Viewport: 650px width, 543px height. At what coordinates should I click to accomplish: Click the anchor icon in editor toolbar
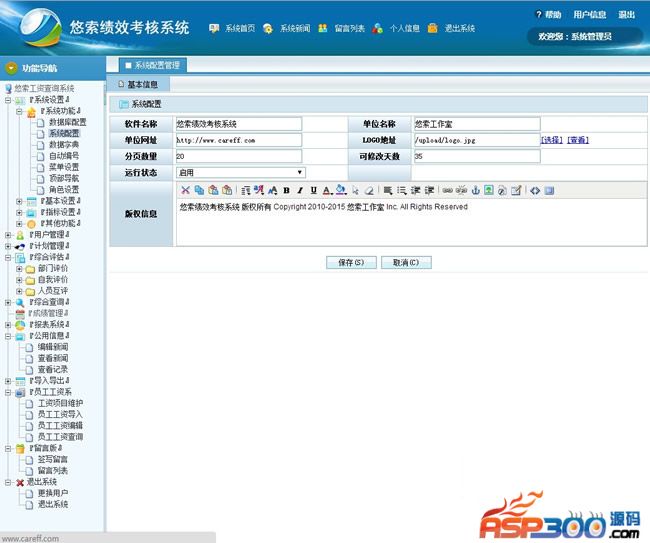(x=475, y=191)
